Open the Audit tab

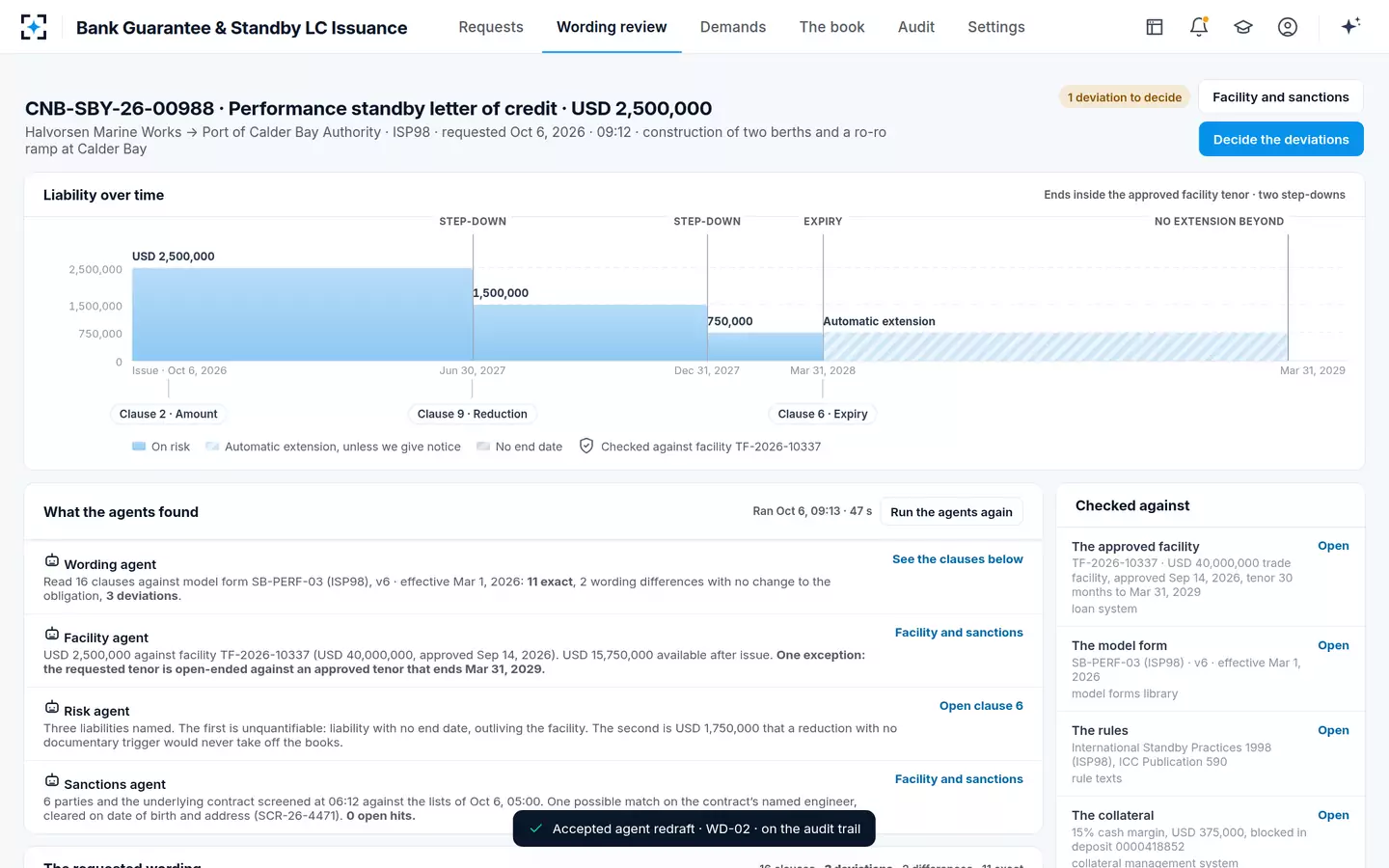[x=916, y=27]
